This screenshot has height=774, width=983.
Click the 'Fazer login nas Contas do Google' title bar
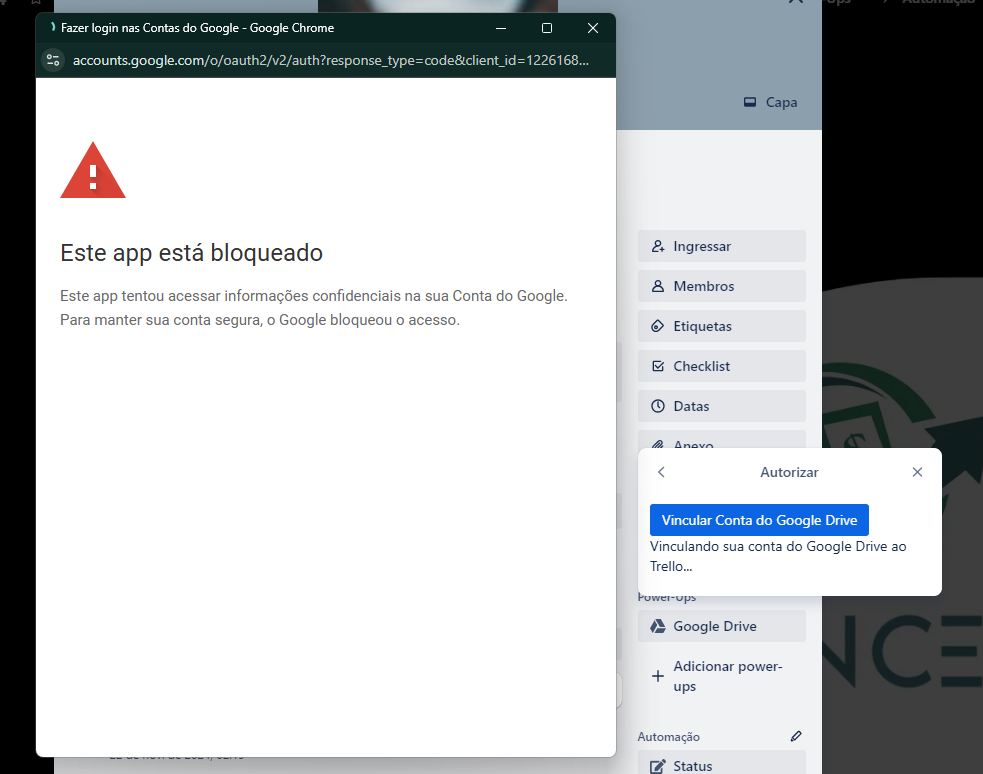tap(197, 28)
